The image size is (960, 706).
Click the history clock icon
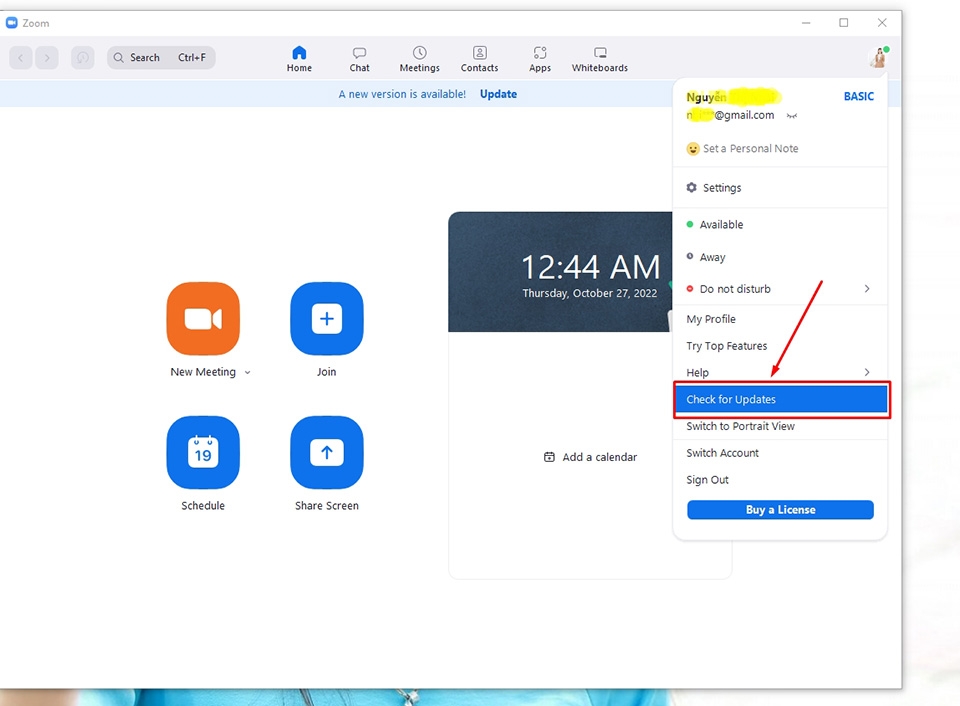pyautogui.click(x=83, y=58)
